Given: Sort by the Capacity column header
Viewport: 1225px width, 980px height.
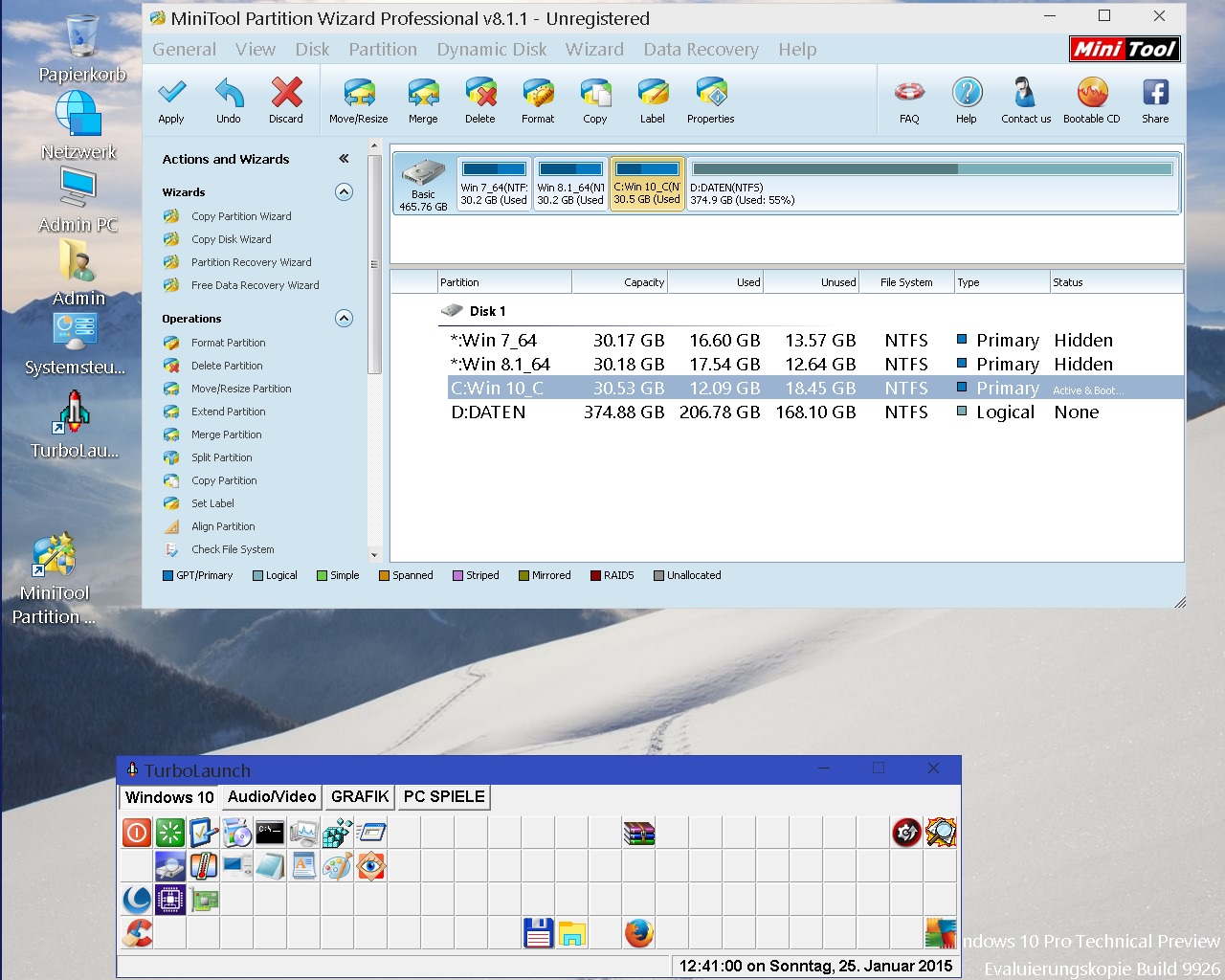Looking at the screenshot, I should coord(619,282).
